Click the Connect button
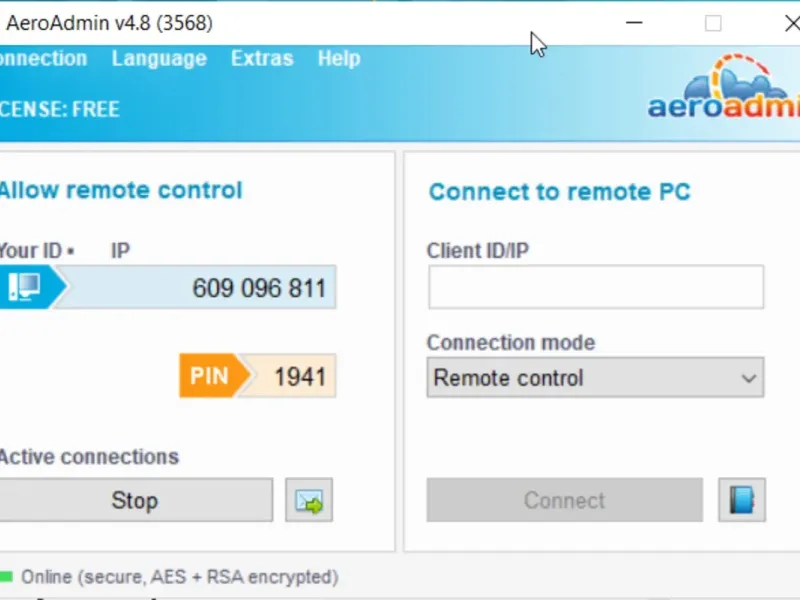 (565, 500)
